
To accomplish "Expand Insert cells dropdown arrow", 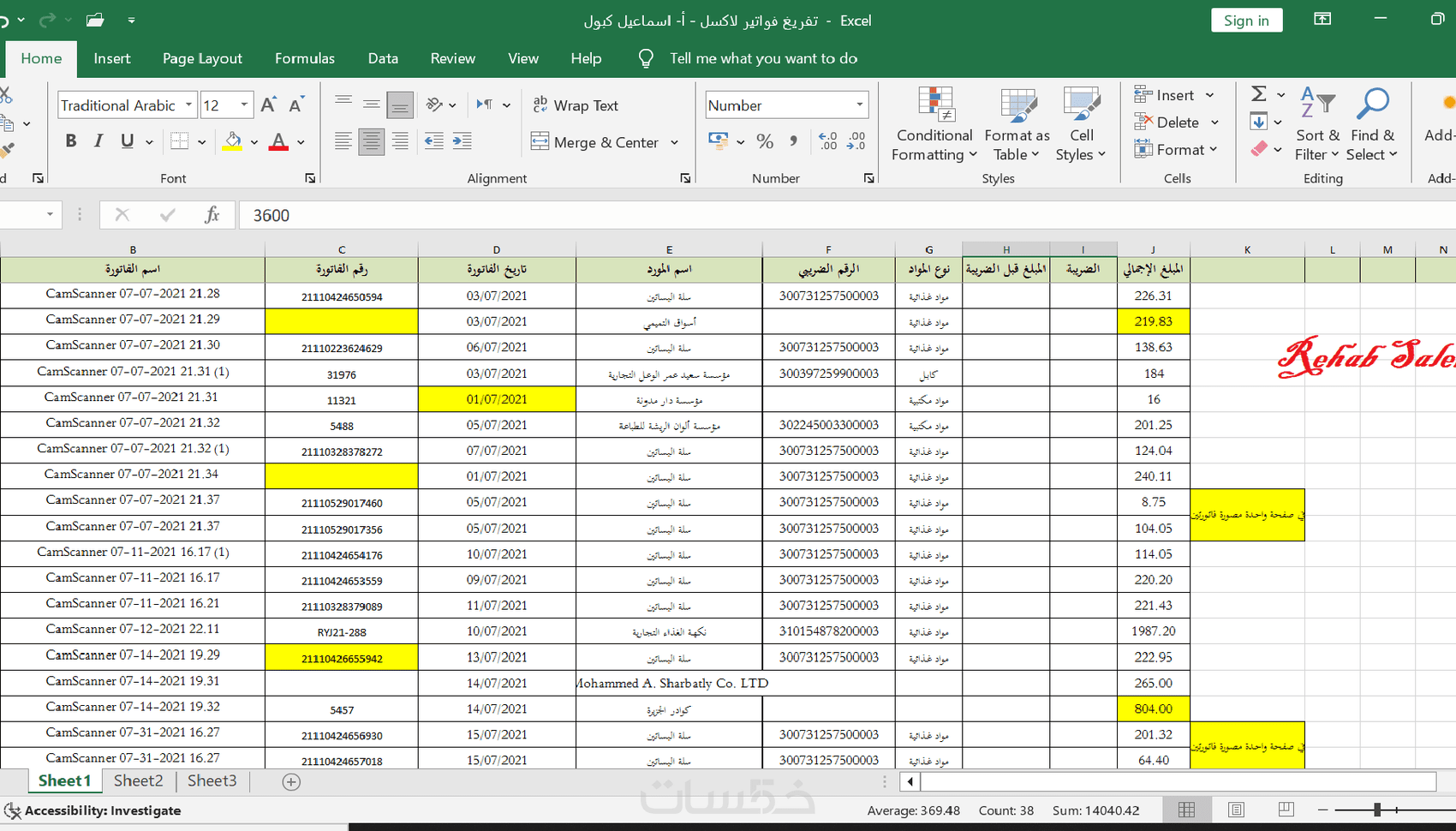I will [1209, 95].
